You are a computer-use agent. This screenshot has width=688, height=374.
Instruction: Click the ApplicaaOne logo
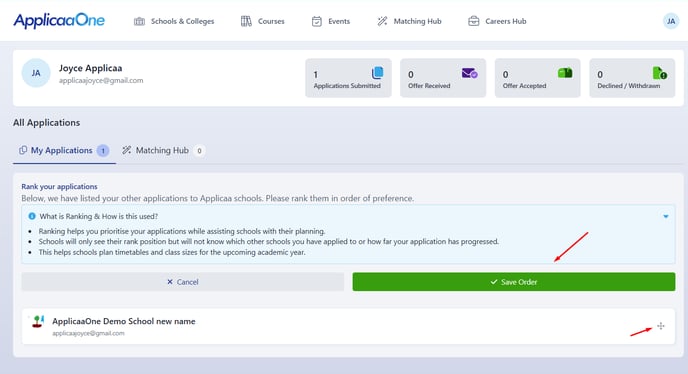tap(59, 21)
